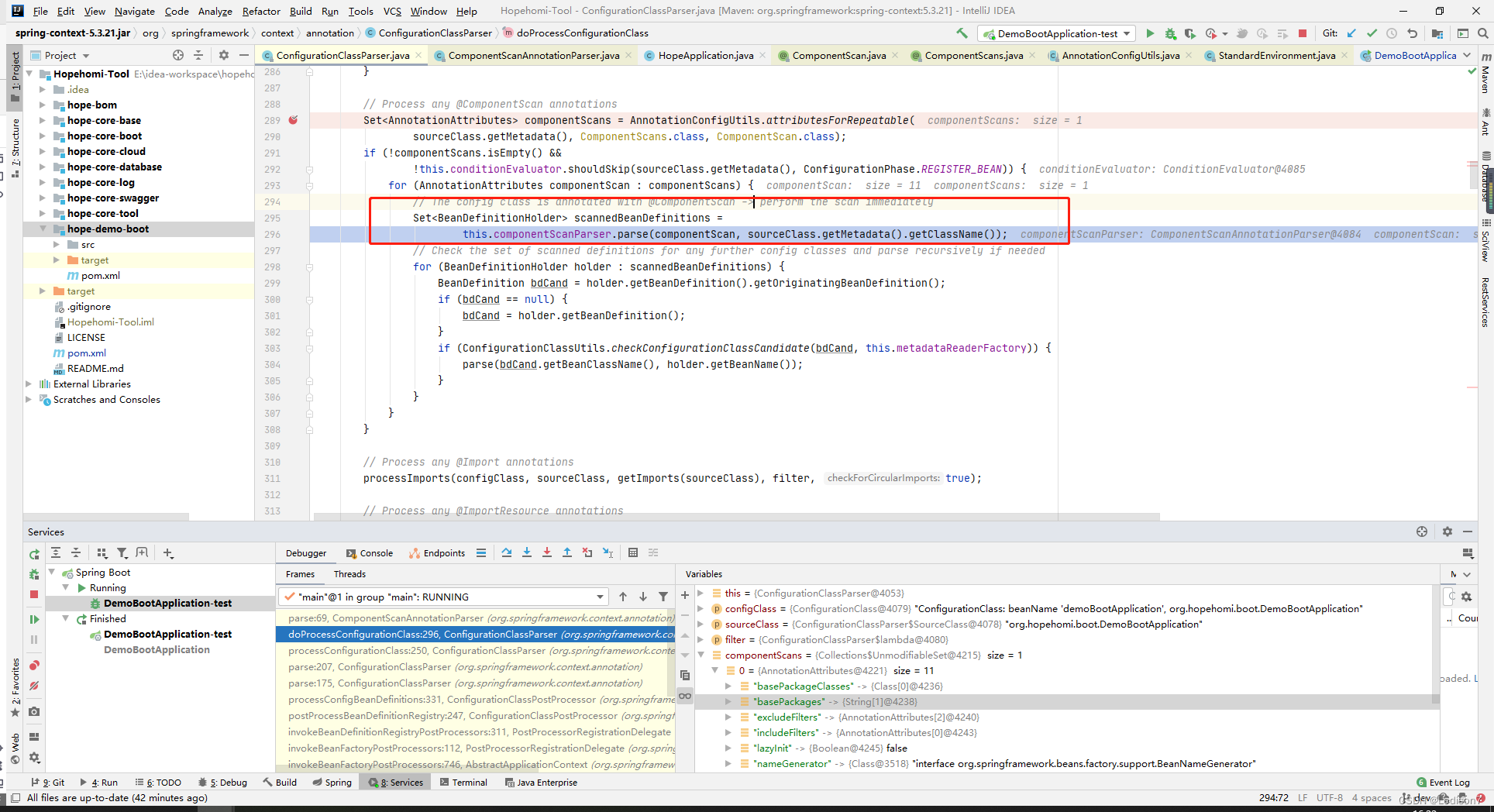Toggle the breakpoint on line 289
This screenshot has width=1494, height=812.
point(293,120)
